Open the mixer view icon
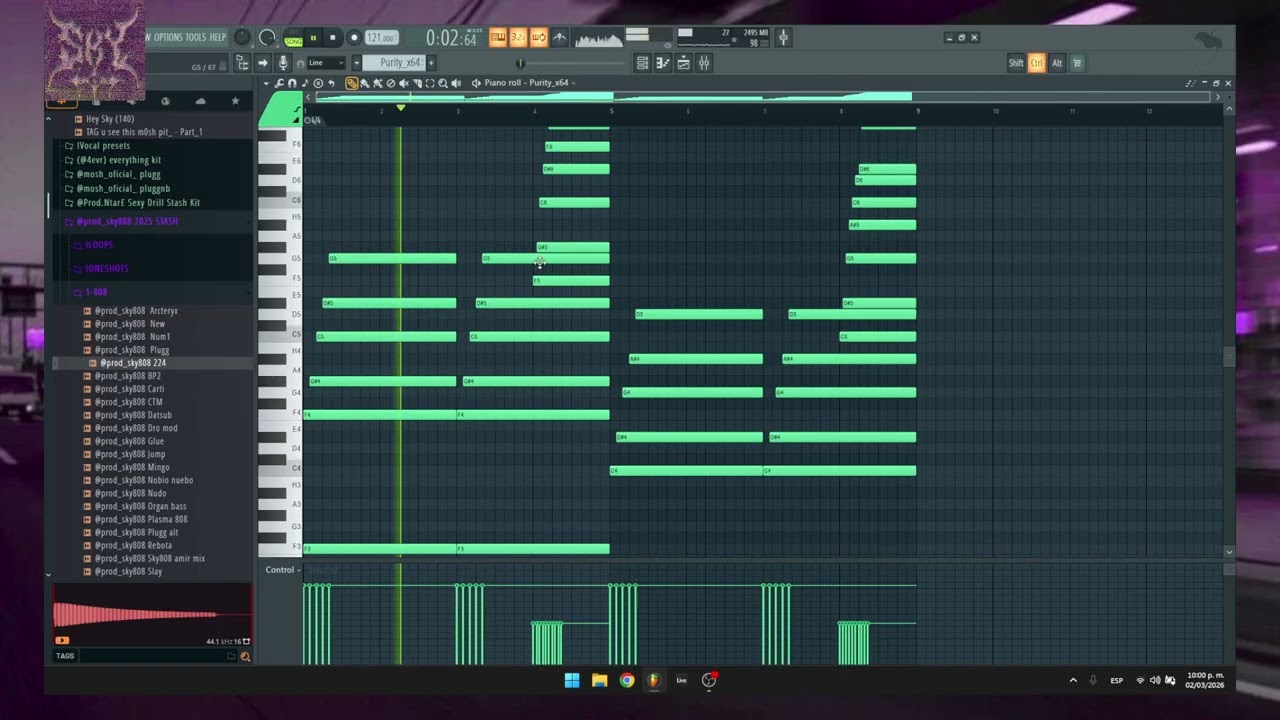Viewport: 1280px width, 720px height. [704, 63]
